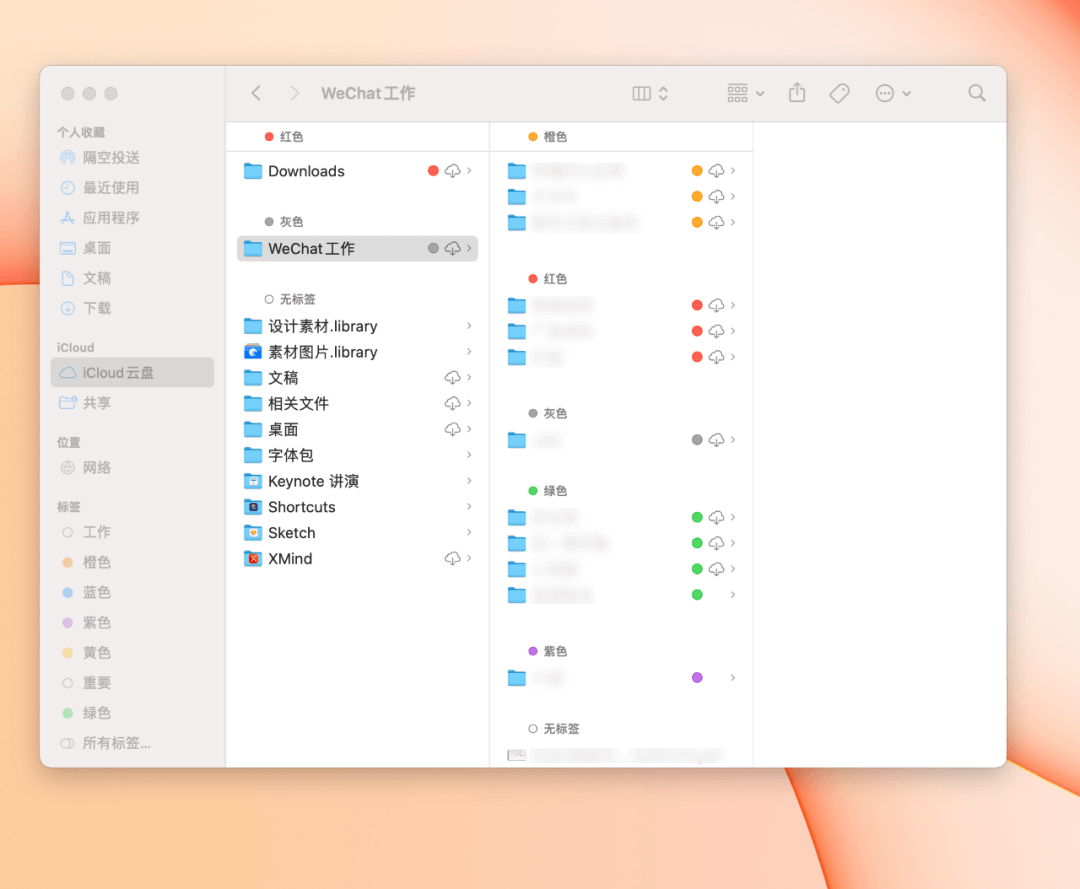Open the Shortcuts folder
Viewport: 1080px width, 889px height.
[357, 507]
